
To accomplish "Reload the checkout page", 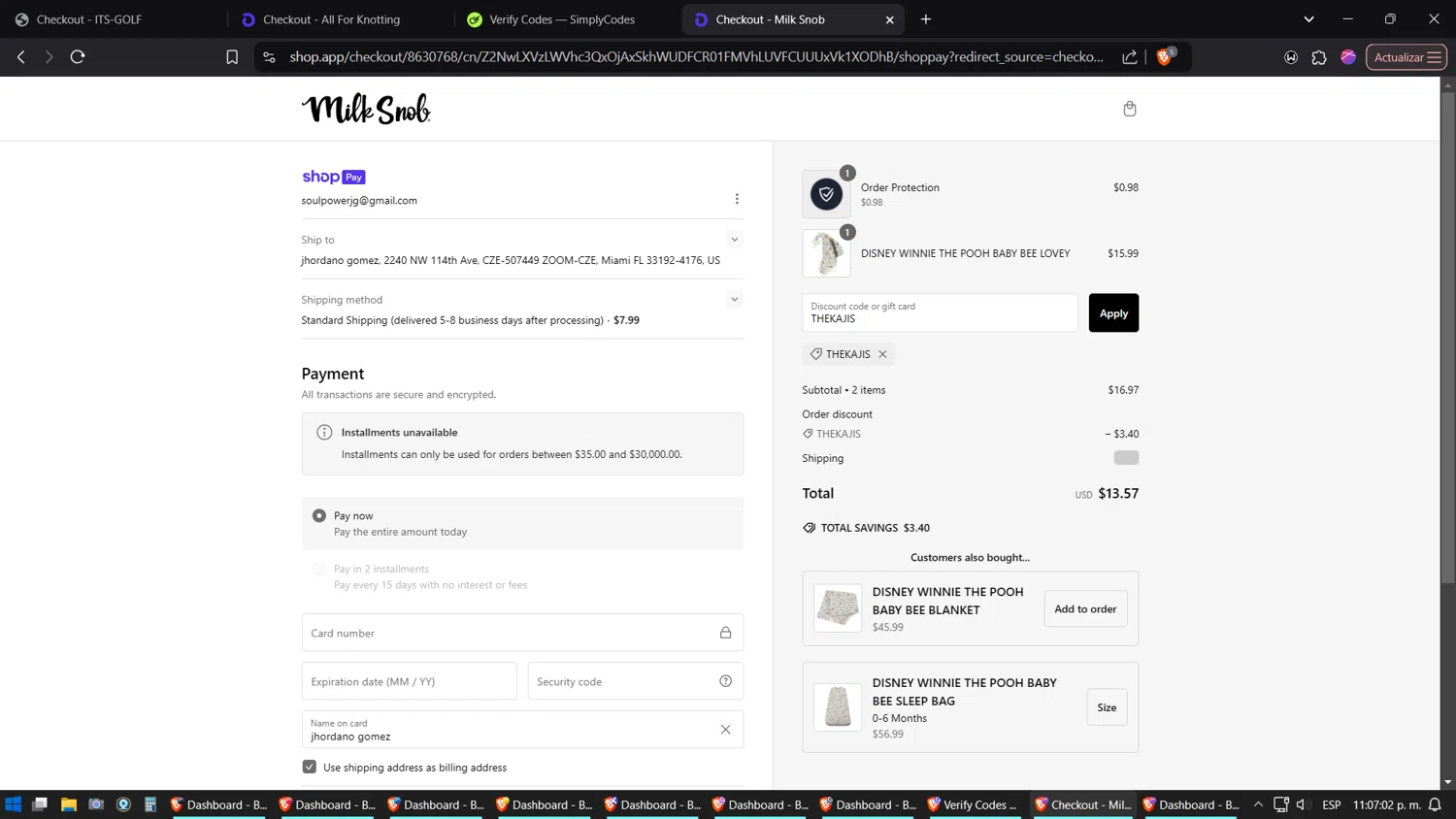I will point(78,57).
